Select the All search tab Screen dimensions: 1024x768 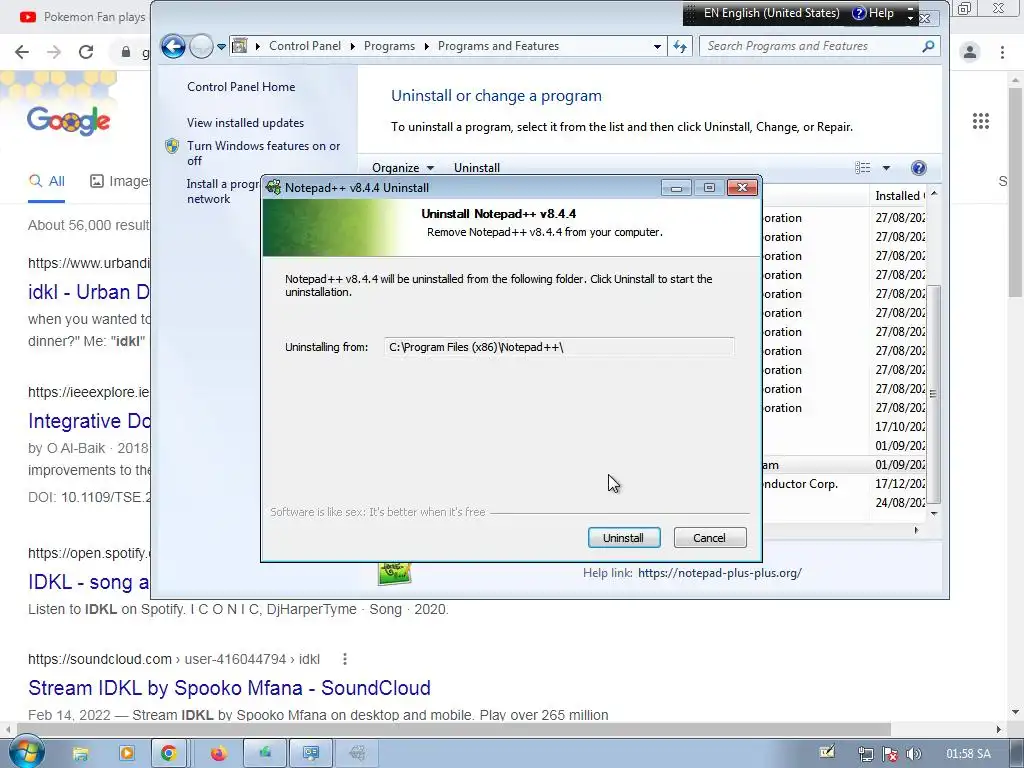(x=46, y=181)
